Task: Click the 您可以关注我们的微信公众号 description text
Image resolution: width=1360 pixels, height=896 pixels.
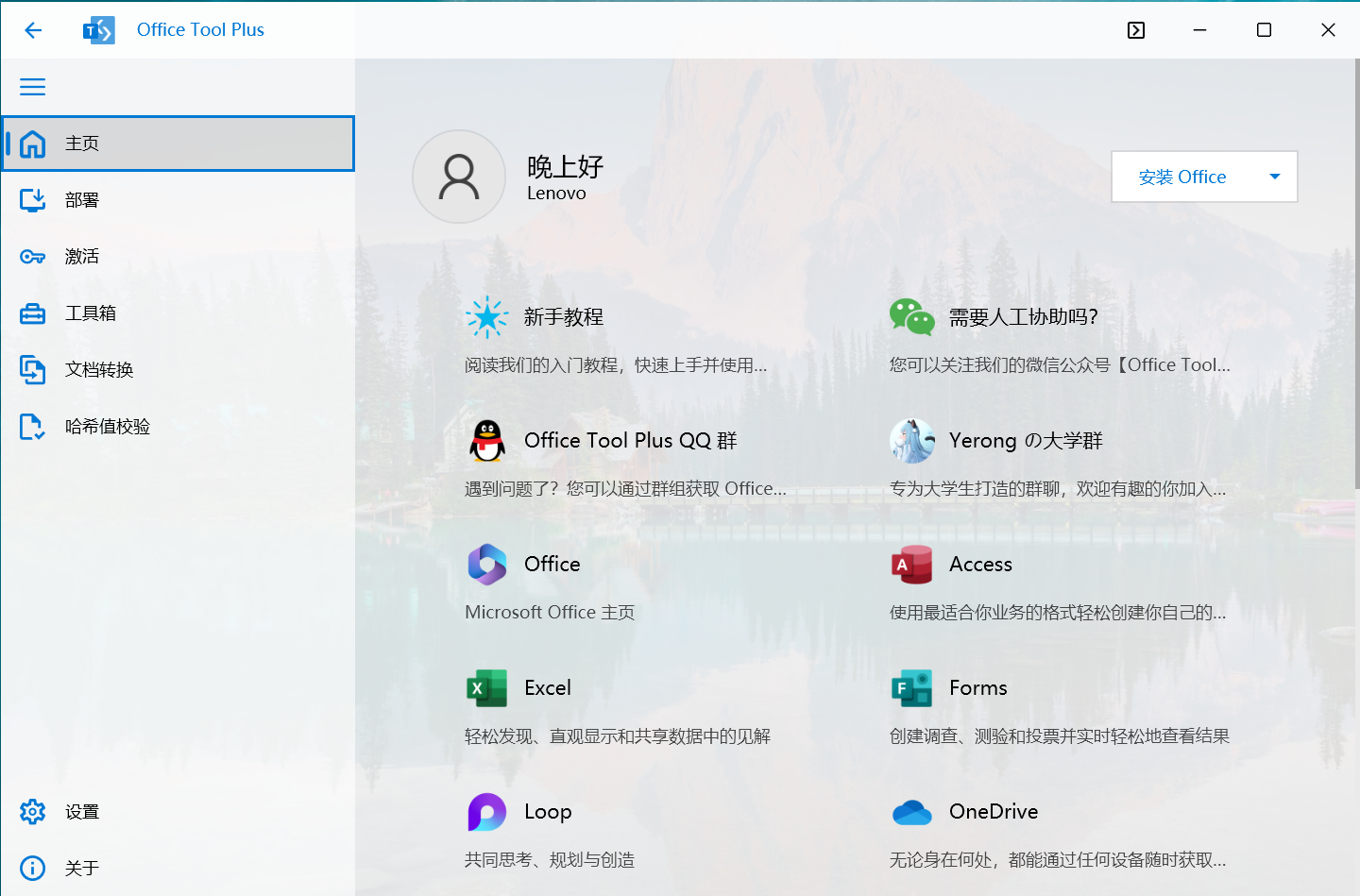Action: pos(1060,365)
